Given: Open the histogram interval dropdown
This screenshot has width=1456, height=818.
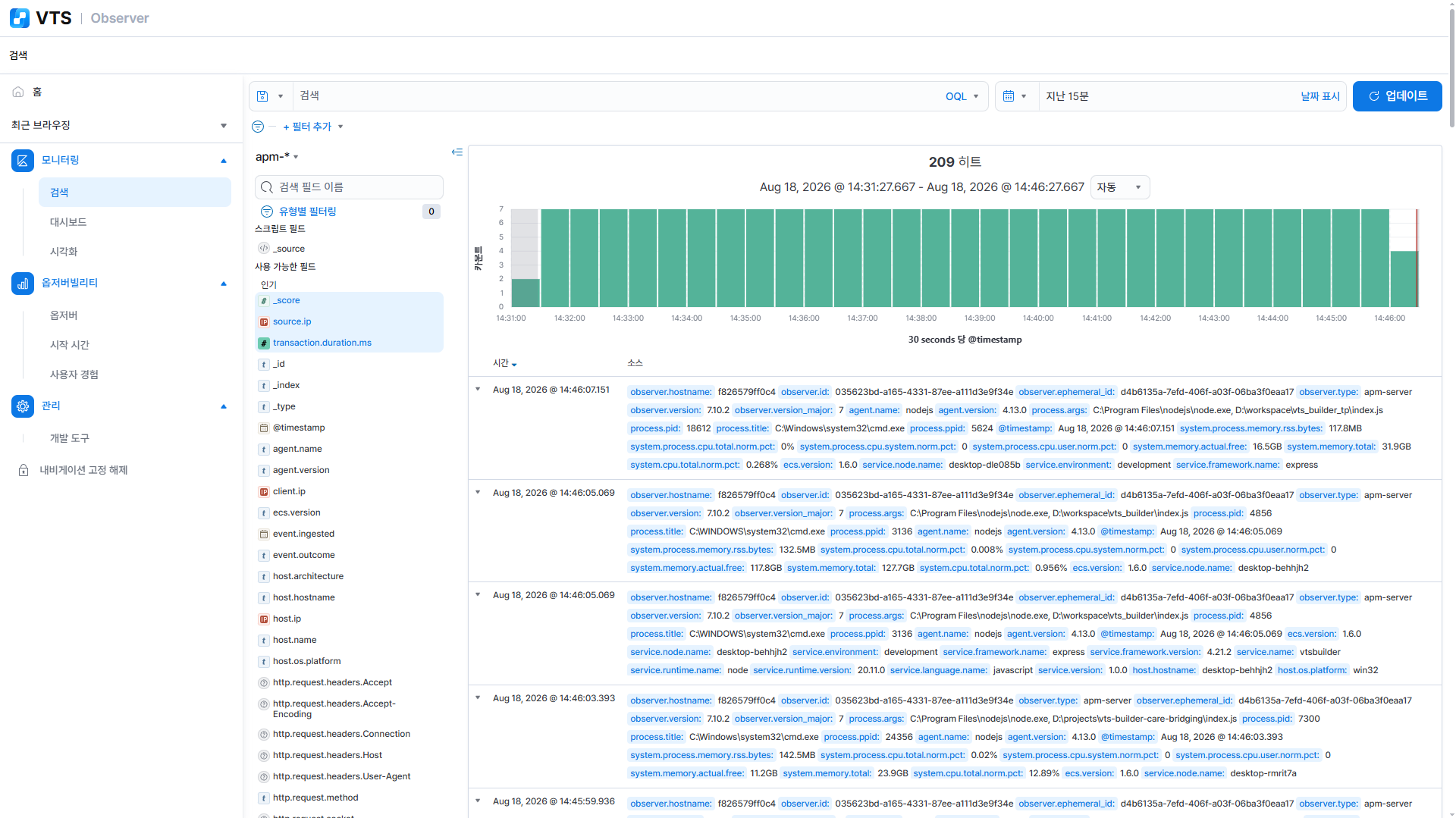Looking at the screenshot, I should pyautogui.click(x=1120, y=187).
